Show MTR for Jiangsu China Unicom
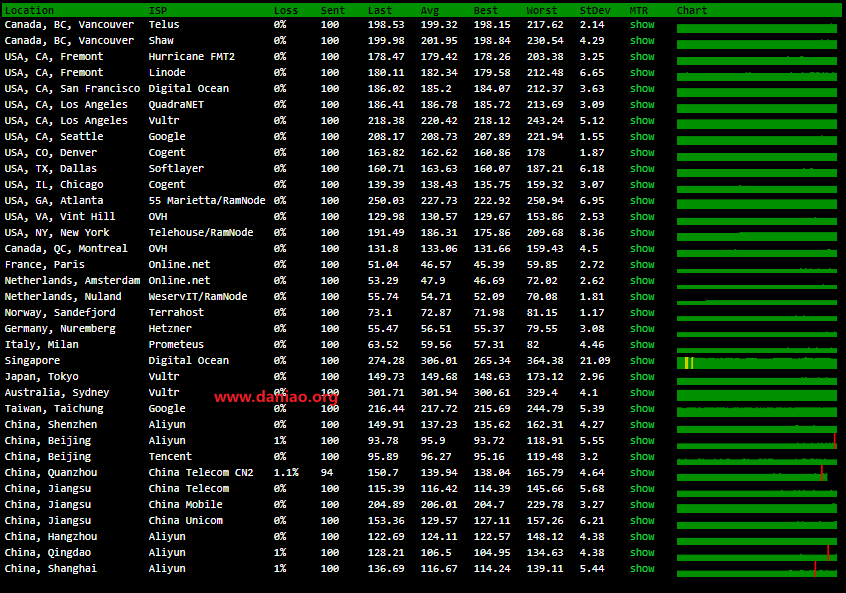The height and width of the screenshot is (593, 846). tap(642, 521)
